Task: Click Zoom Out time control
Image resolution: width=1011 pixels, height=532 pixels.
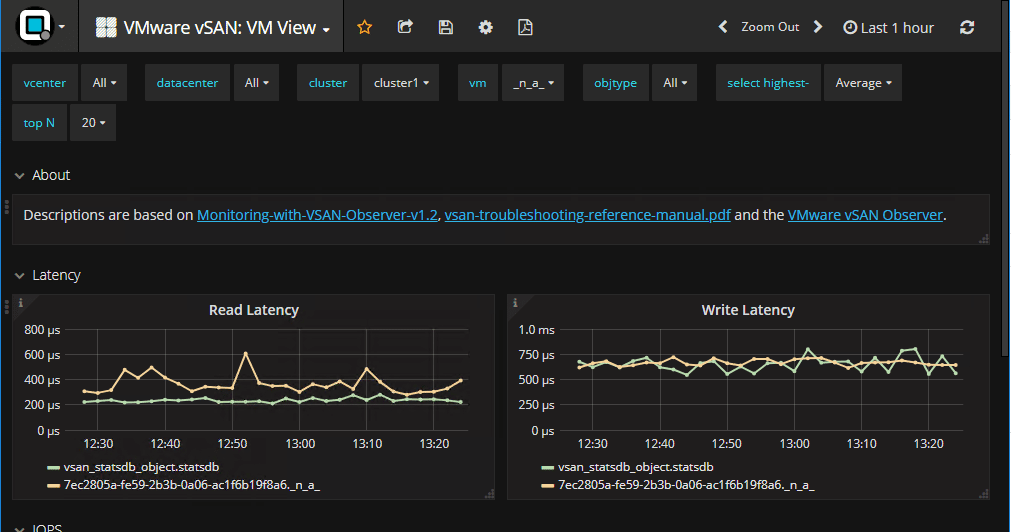Action: pyautogui.click(x=770, y=27)
